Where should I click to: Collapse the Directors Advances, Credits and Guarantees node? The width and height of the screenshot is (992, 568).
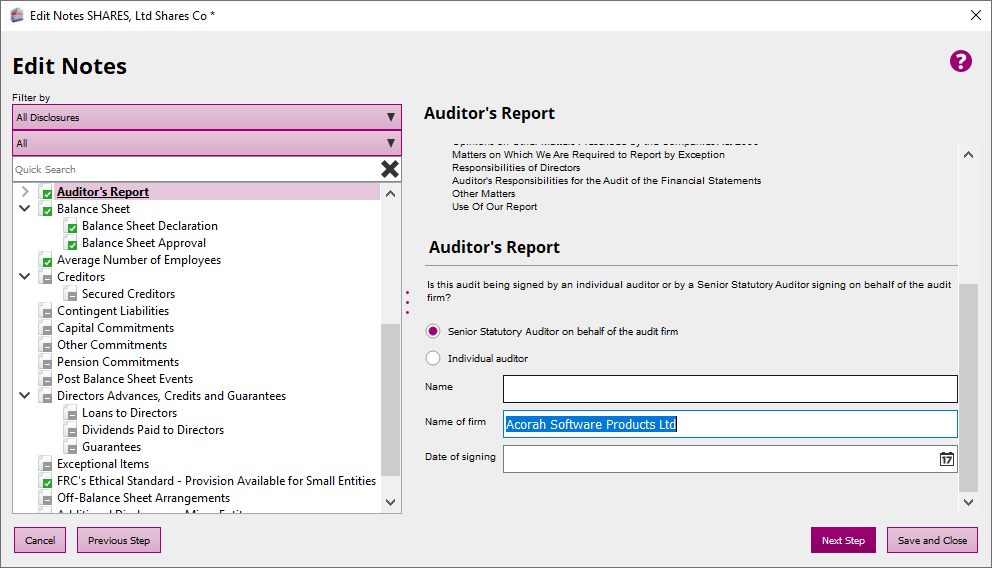[x=25, y=396]
